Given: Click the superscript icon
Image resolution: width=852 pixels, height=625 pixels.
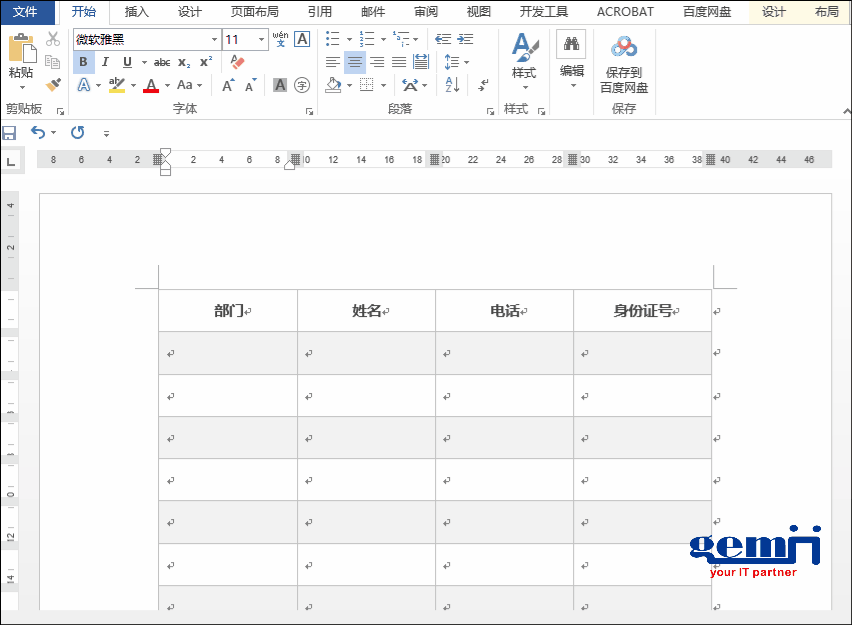Looking at the screenshot, I should (206, 62).
